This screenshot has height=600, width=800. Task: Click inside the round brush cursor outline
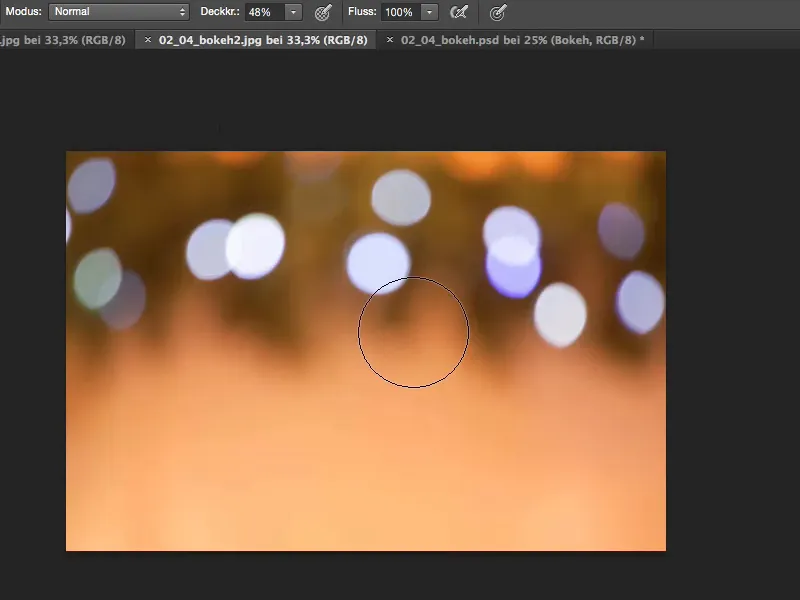(x=413, y=331)
